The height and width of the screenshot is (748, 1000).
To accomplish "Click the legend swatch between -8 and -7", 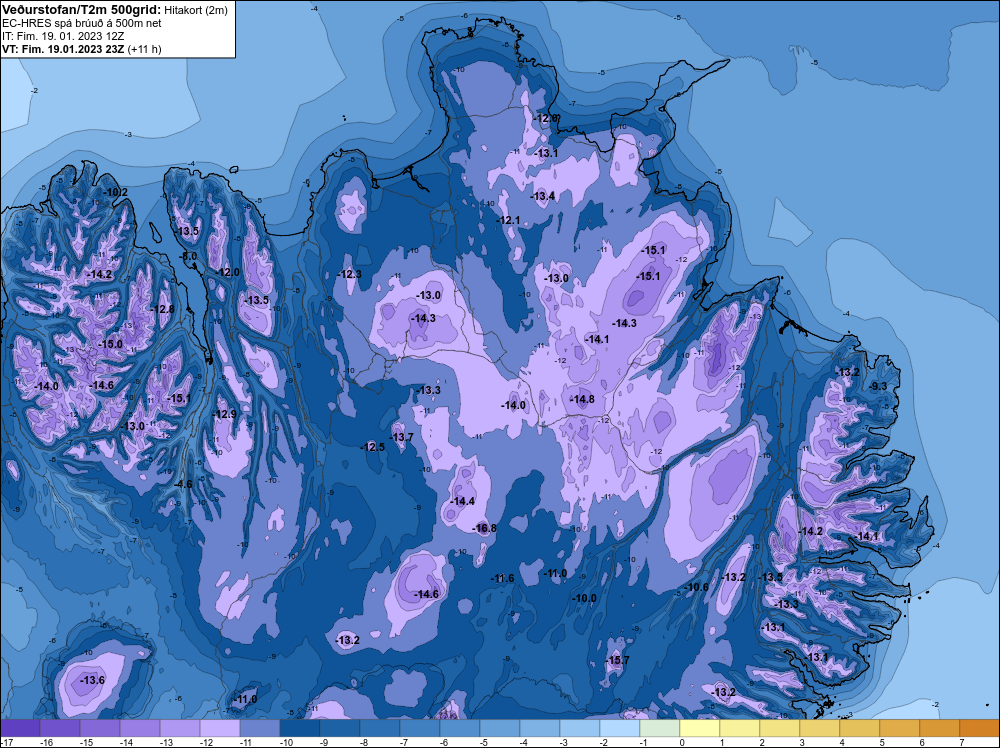I will point(380,728).
